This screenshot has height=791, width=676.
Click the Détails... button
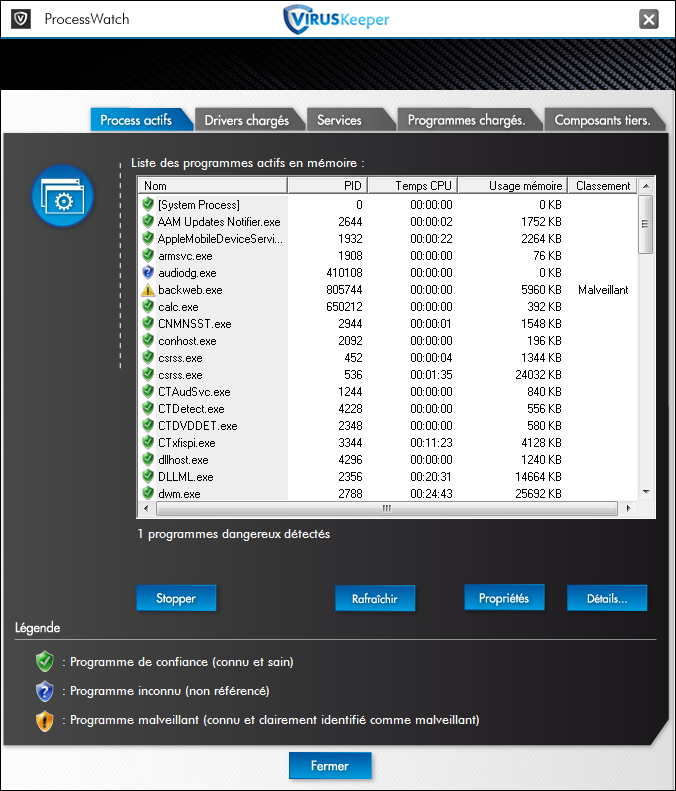point(607,599)
